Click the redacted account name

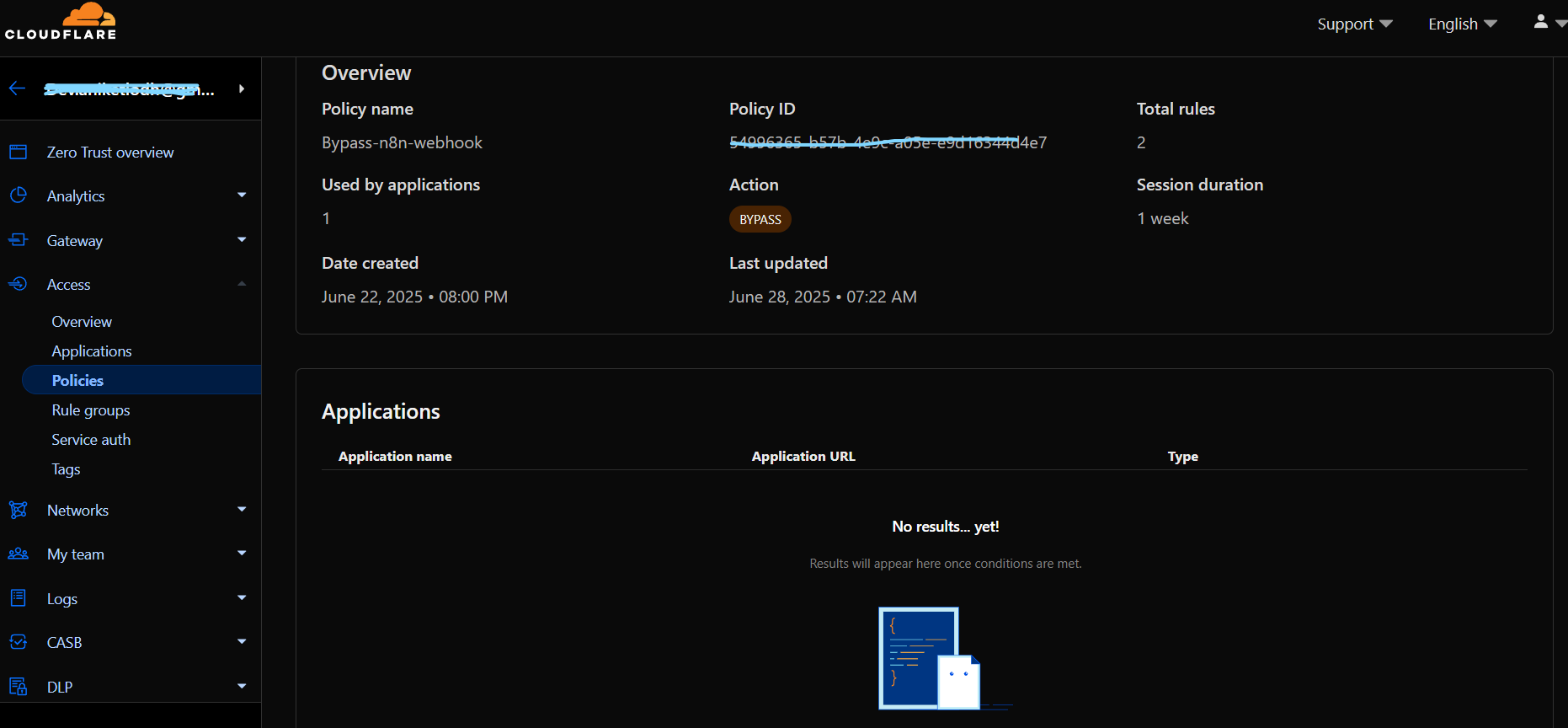click(129, 88)
